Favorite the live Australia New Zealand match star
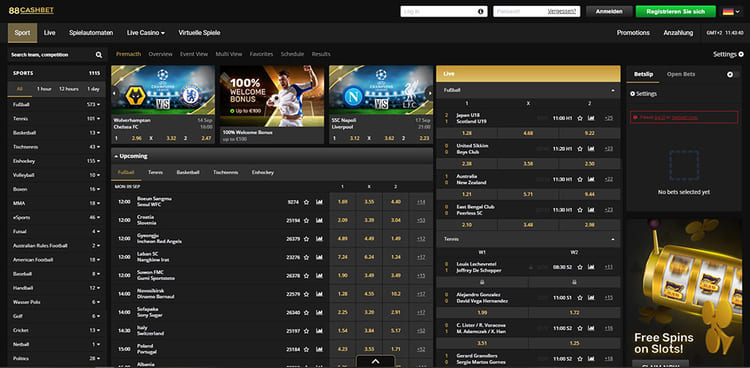This screenshot has width=750, height=368. 580,179
